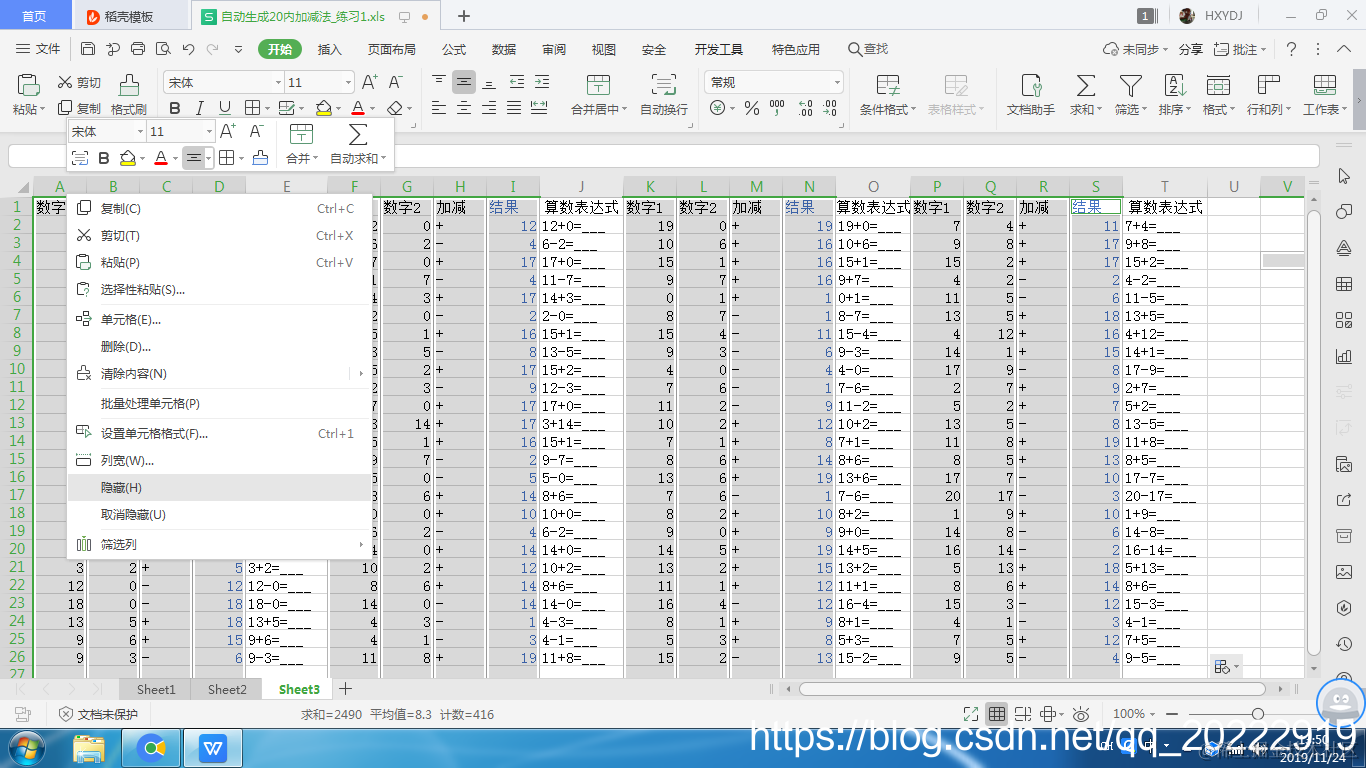Click the Align Left icon in ribbon
Screen dimensions: 1366x768
438,108
